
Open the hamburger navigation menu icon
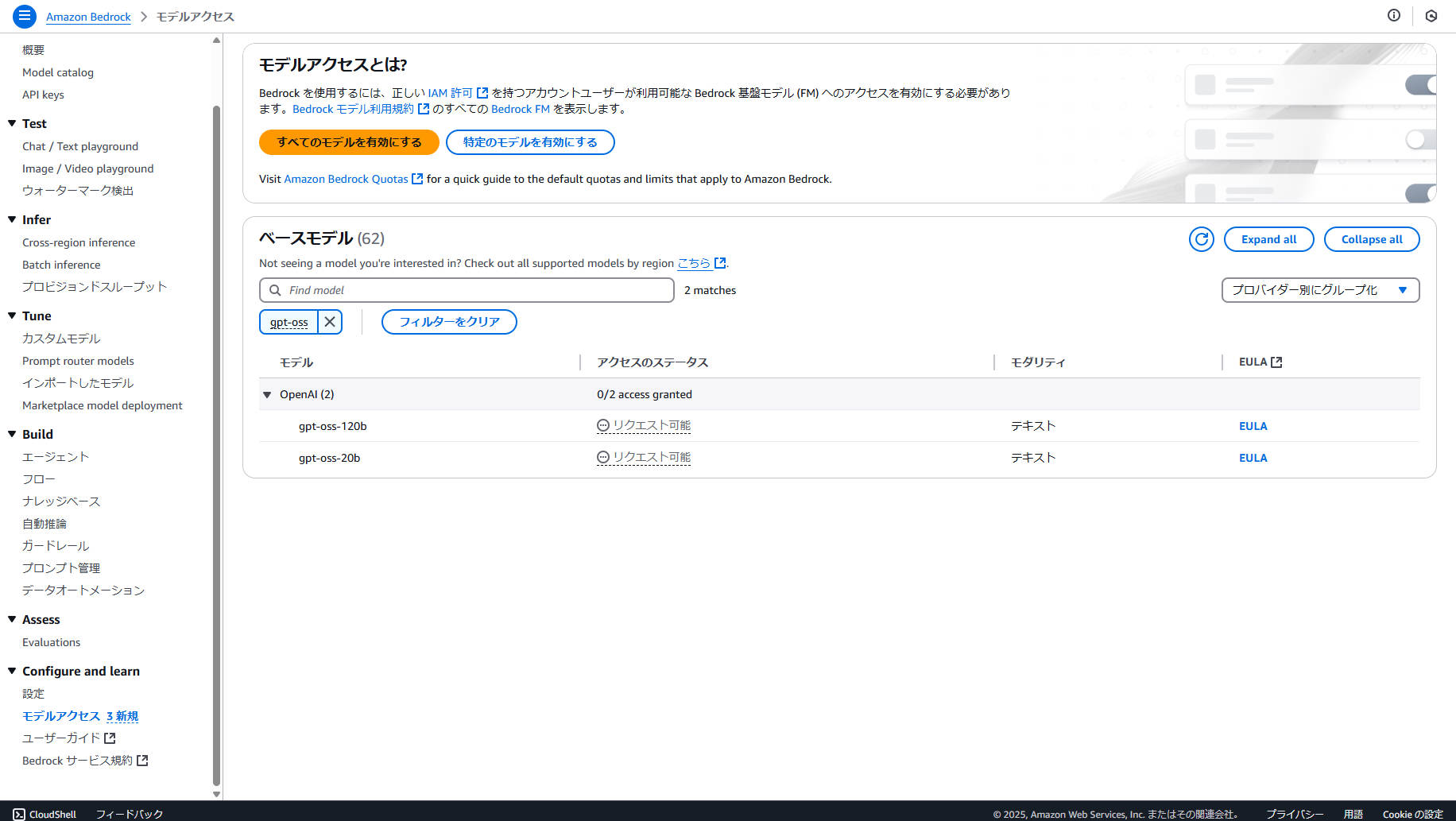[25, 16]
